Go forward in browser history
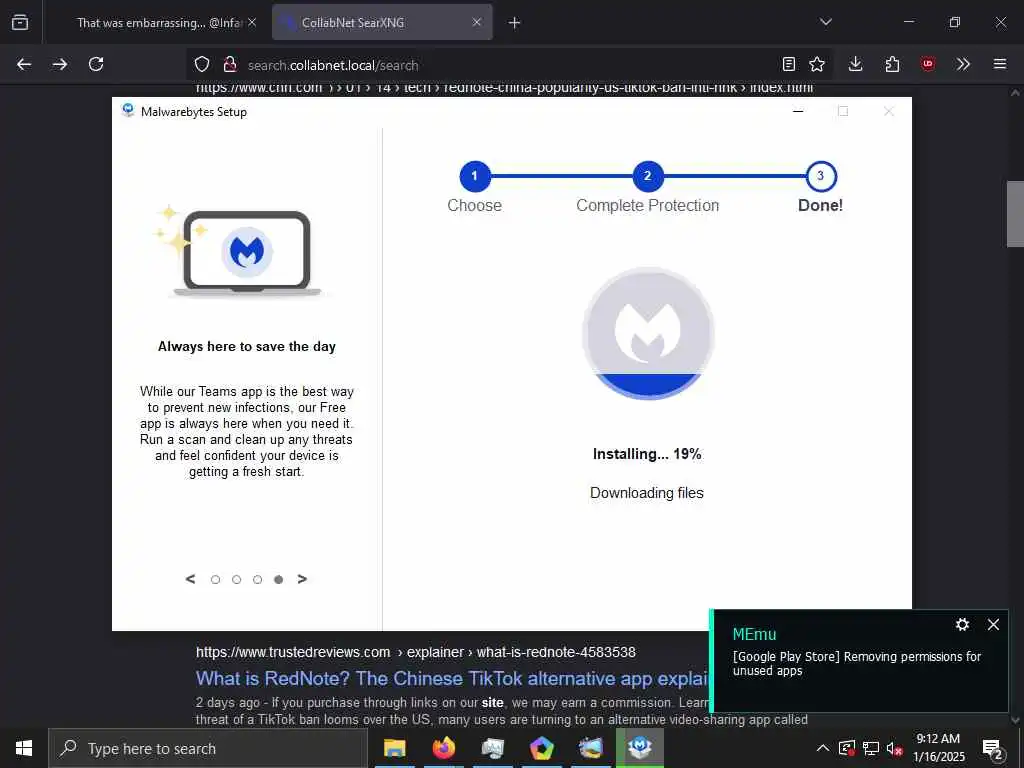Viewport: 1024px width, 768px height. [x=60, y=64]
